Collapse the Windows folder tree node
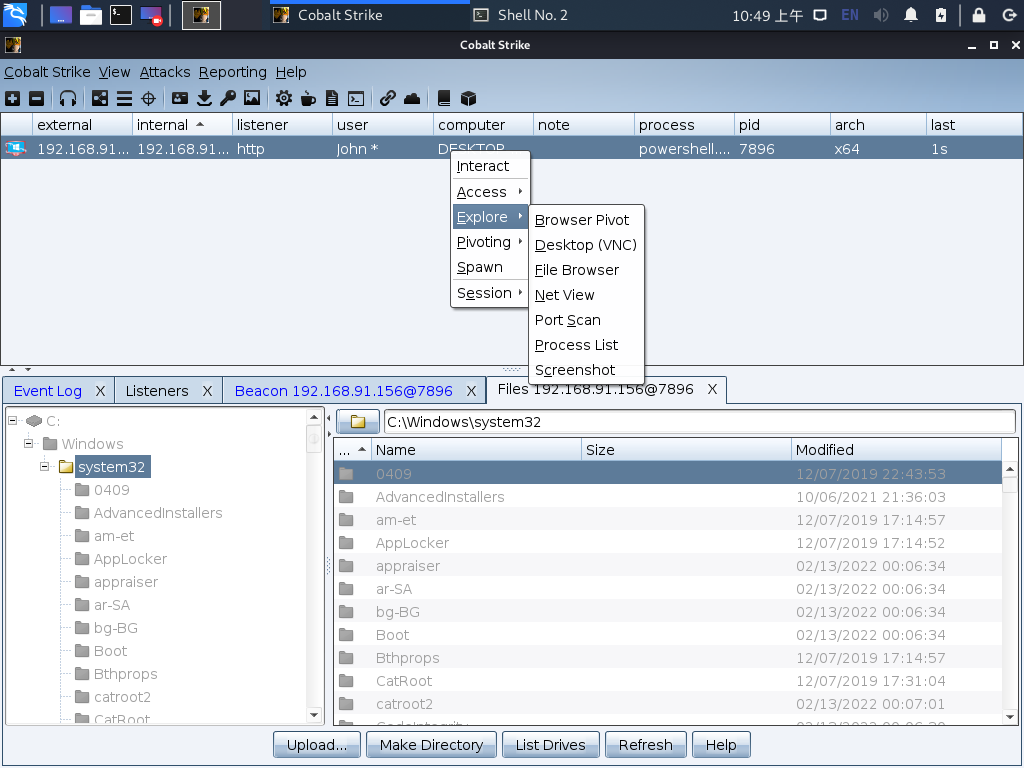 point(29,444)
